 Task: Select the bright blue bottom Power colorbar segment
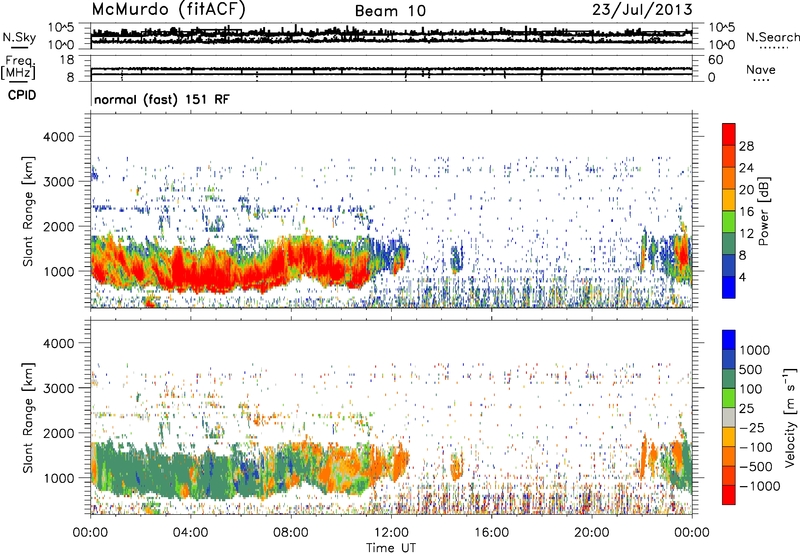[x=729, y=287]
